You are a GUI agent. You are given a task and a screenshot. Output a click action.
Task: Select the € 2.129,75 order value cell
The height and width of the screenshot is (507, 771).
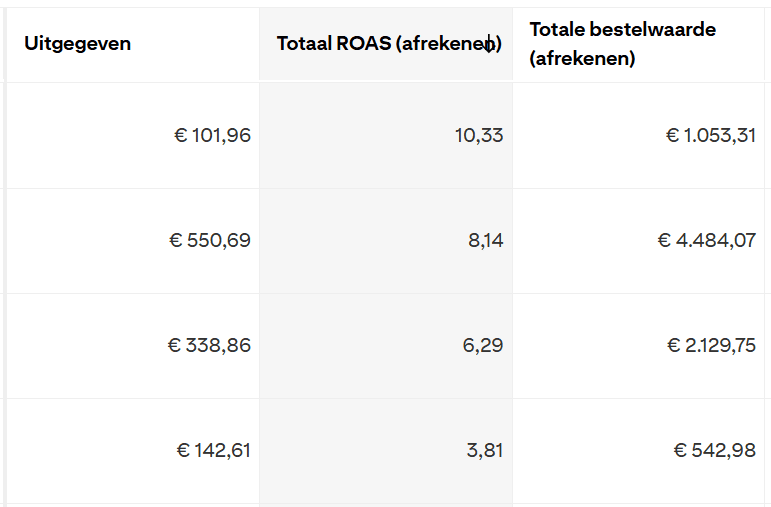[x=711, y=345]
